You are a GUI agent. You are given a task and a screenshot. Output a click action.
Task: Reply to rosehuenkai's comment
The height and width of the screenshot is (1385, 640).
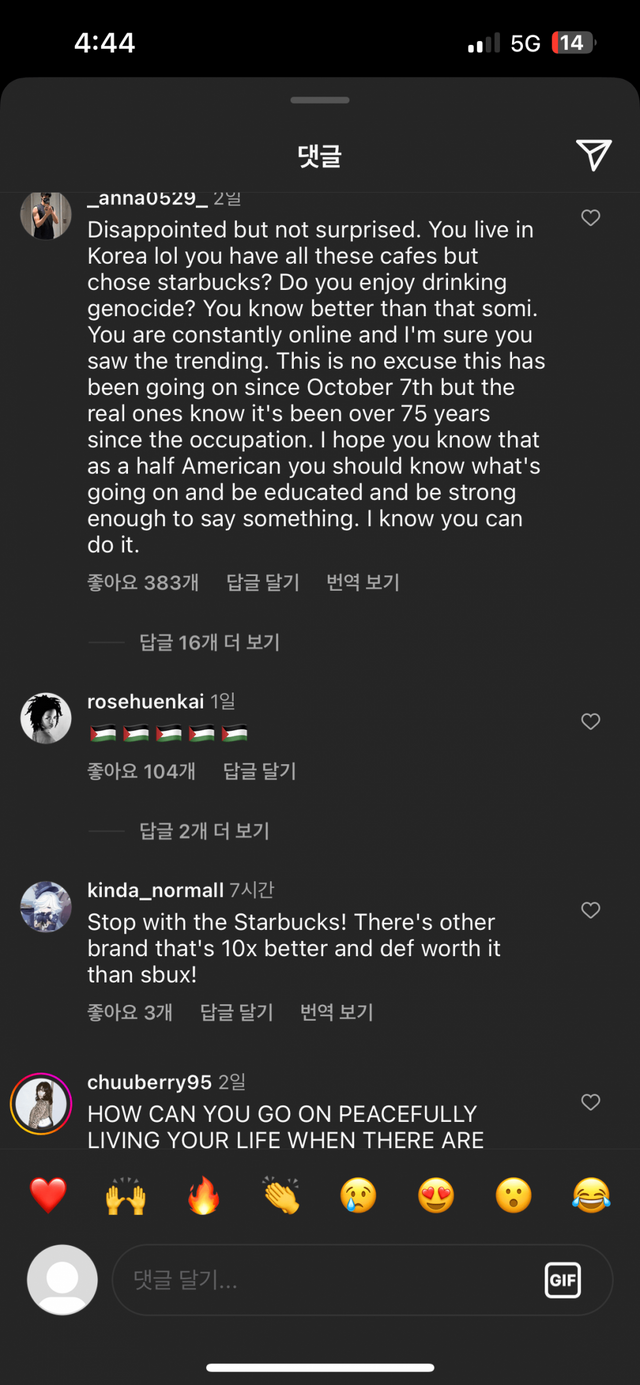pyautogui.click(x=259, y=771)
